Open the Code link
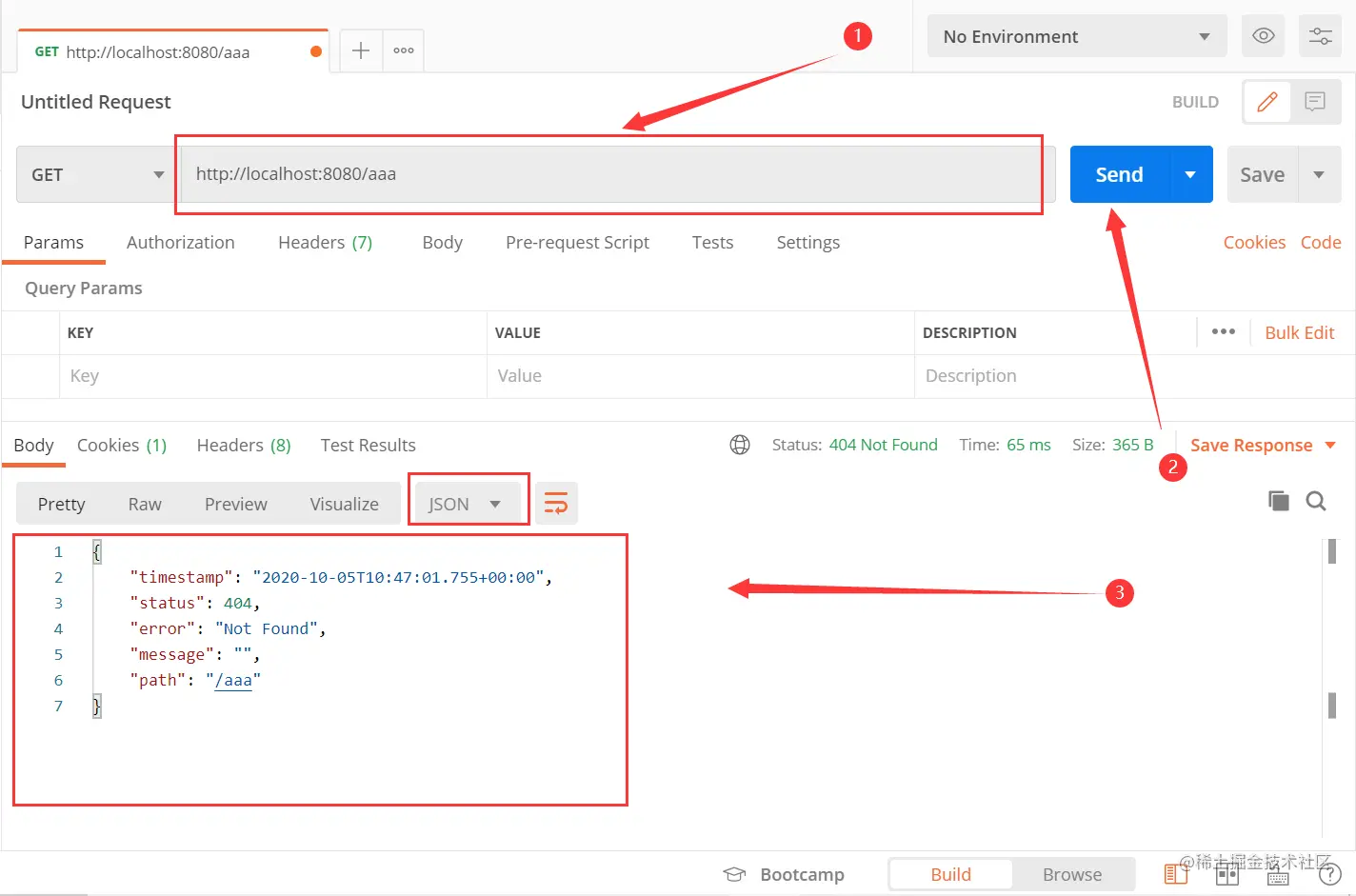This screenshot has height=896, width=1356. [x=1321, y=242]
